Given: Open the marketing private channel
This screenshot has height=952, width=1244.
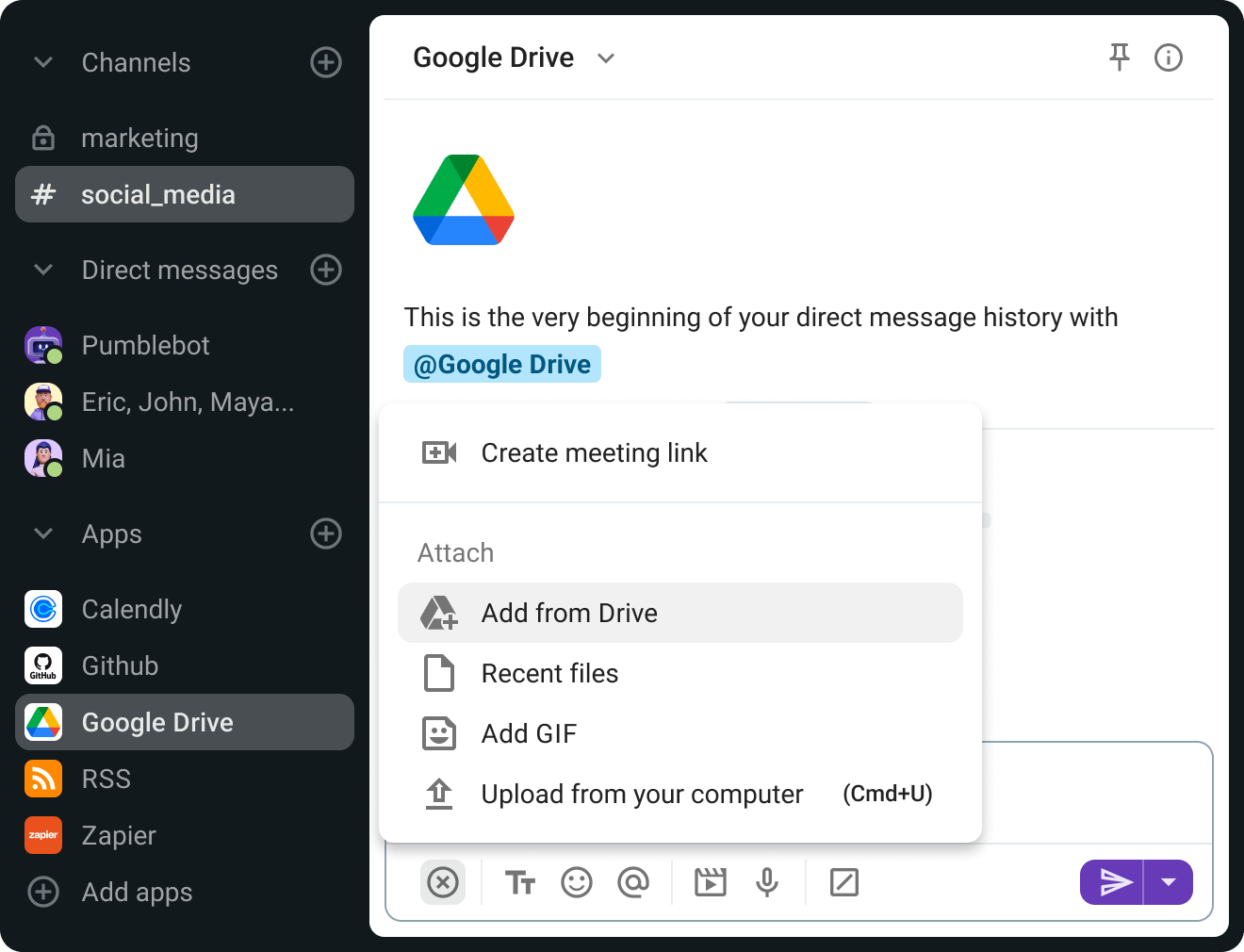Looking at the screenshot, I should coord(185,138).
